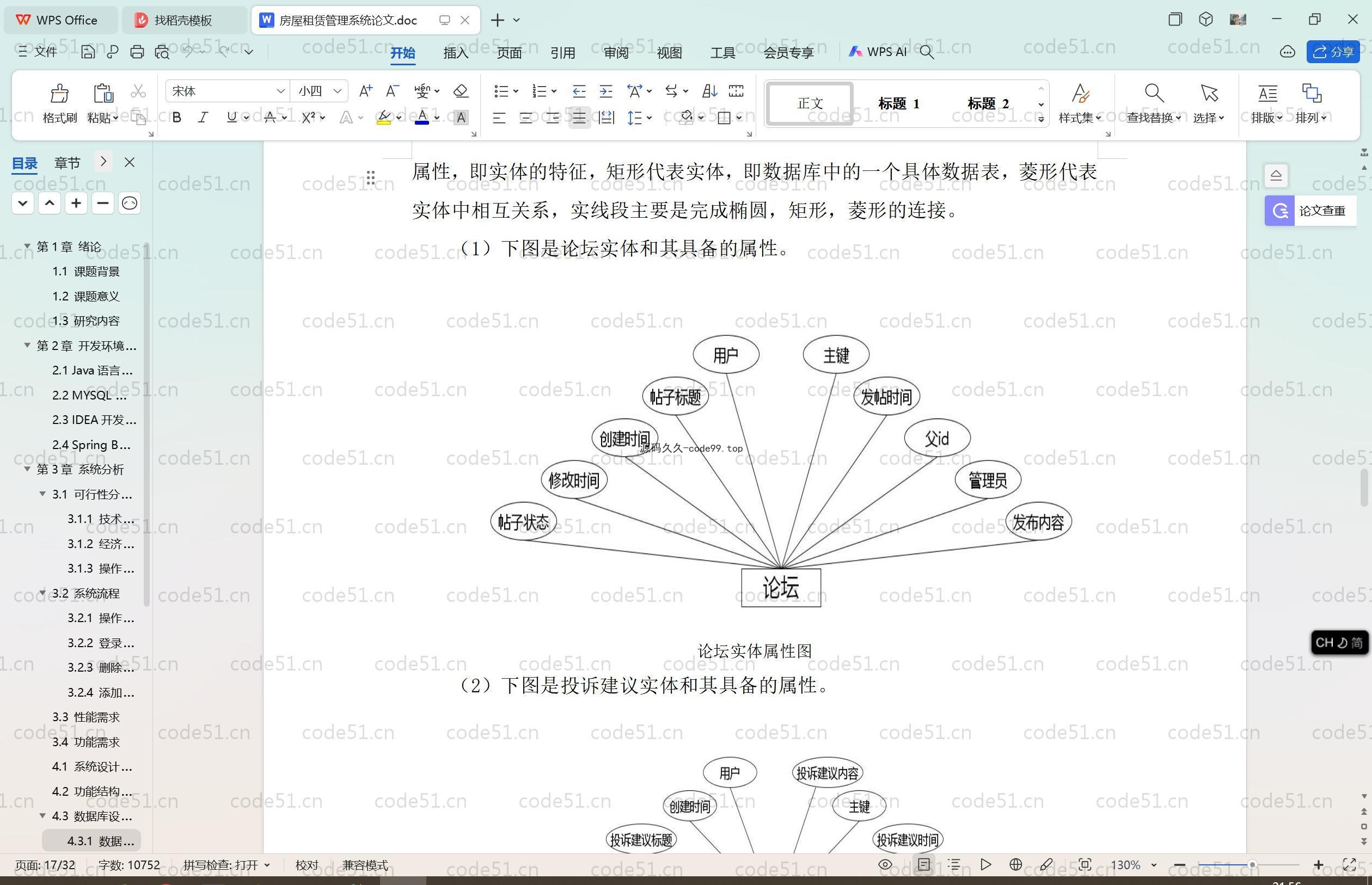Toggle character shading A button

coord(461,118)
